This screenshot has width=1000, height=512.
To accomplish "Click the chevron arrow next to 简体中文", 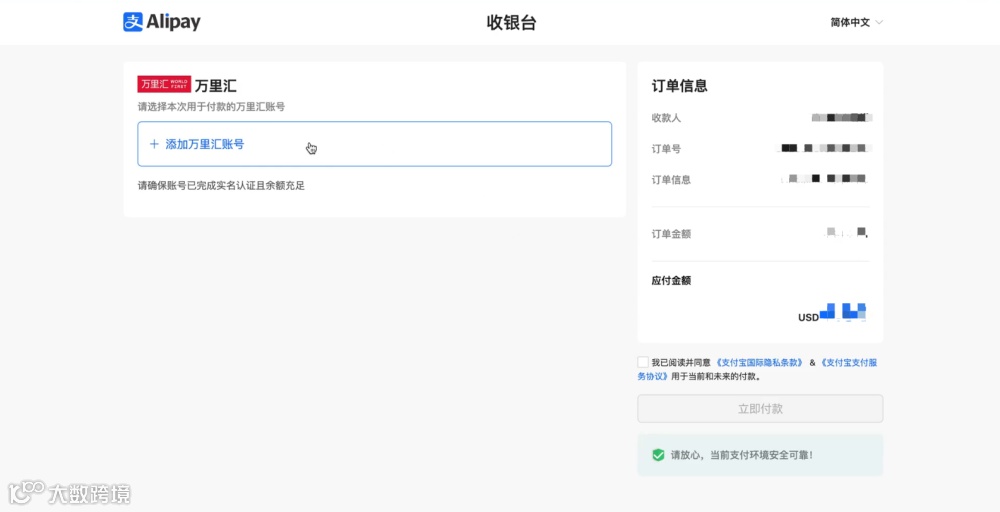I will (879, 22).
